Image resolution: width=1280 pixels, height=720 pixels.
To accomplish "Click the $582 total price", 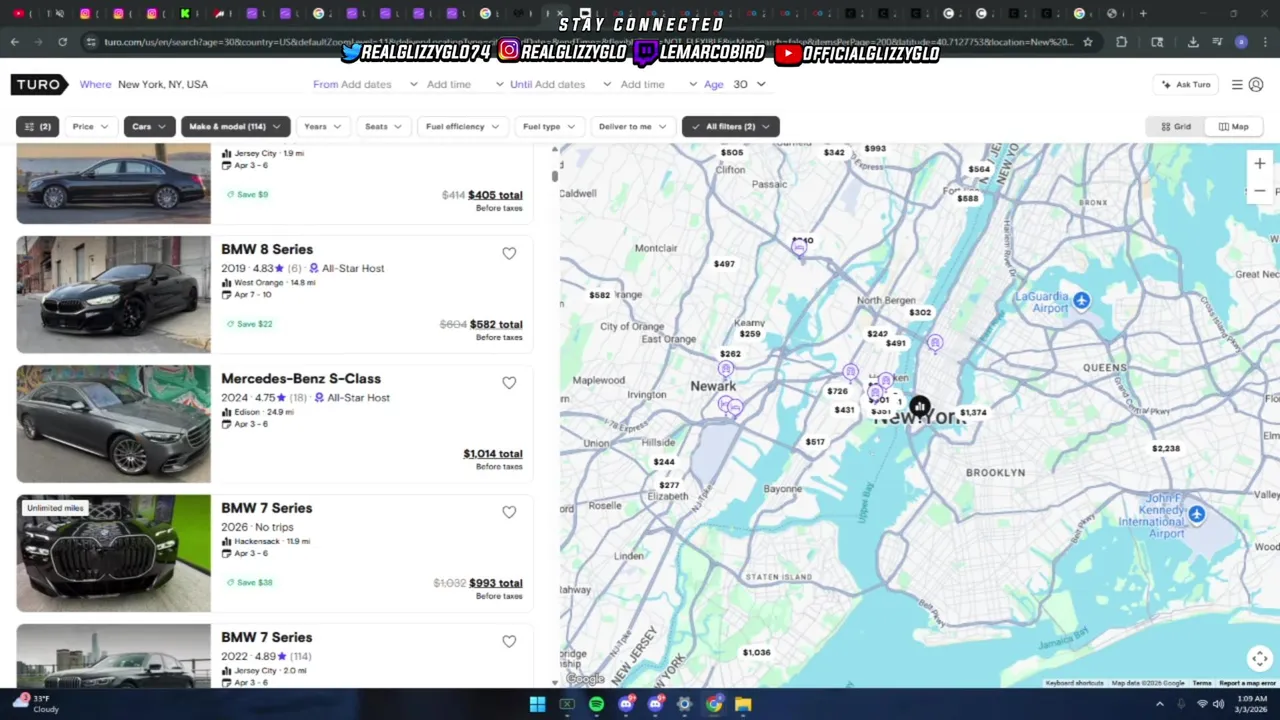I will click(496, 324).
